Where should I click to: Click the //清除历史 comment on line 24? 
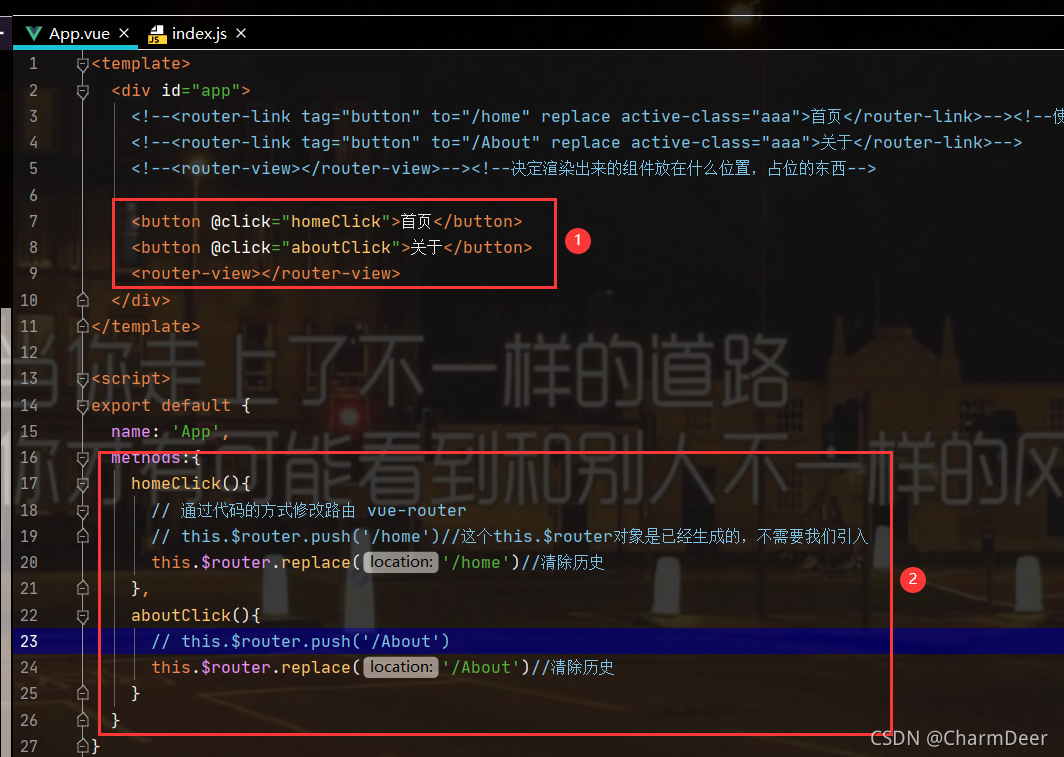[x=572, y=667]
